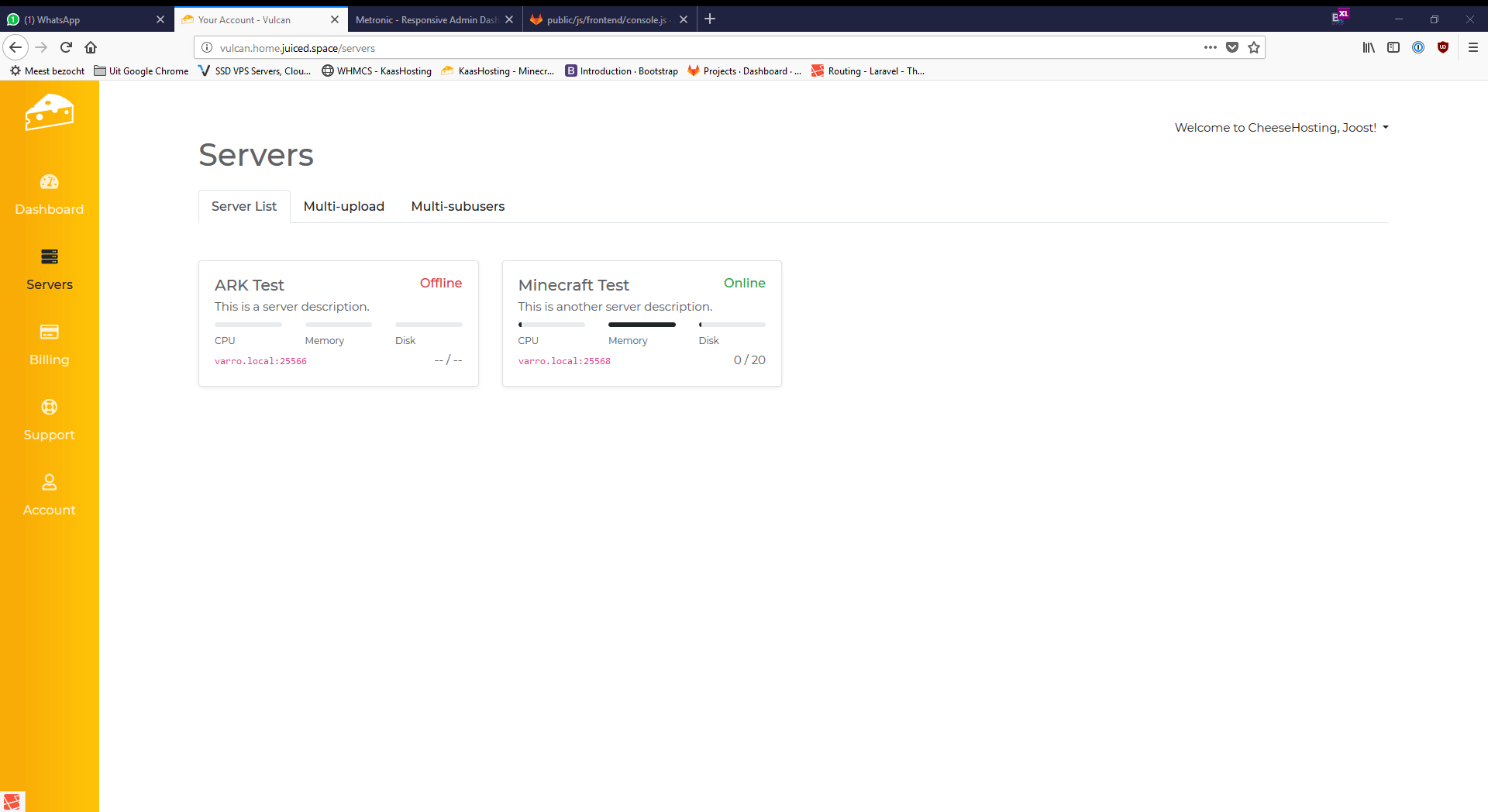Toggle the Firefox sidebar view icon
This screenshot has height=812, width=1488.
pyautogui.click(x=1393, y=47)
